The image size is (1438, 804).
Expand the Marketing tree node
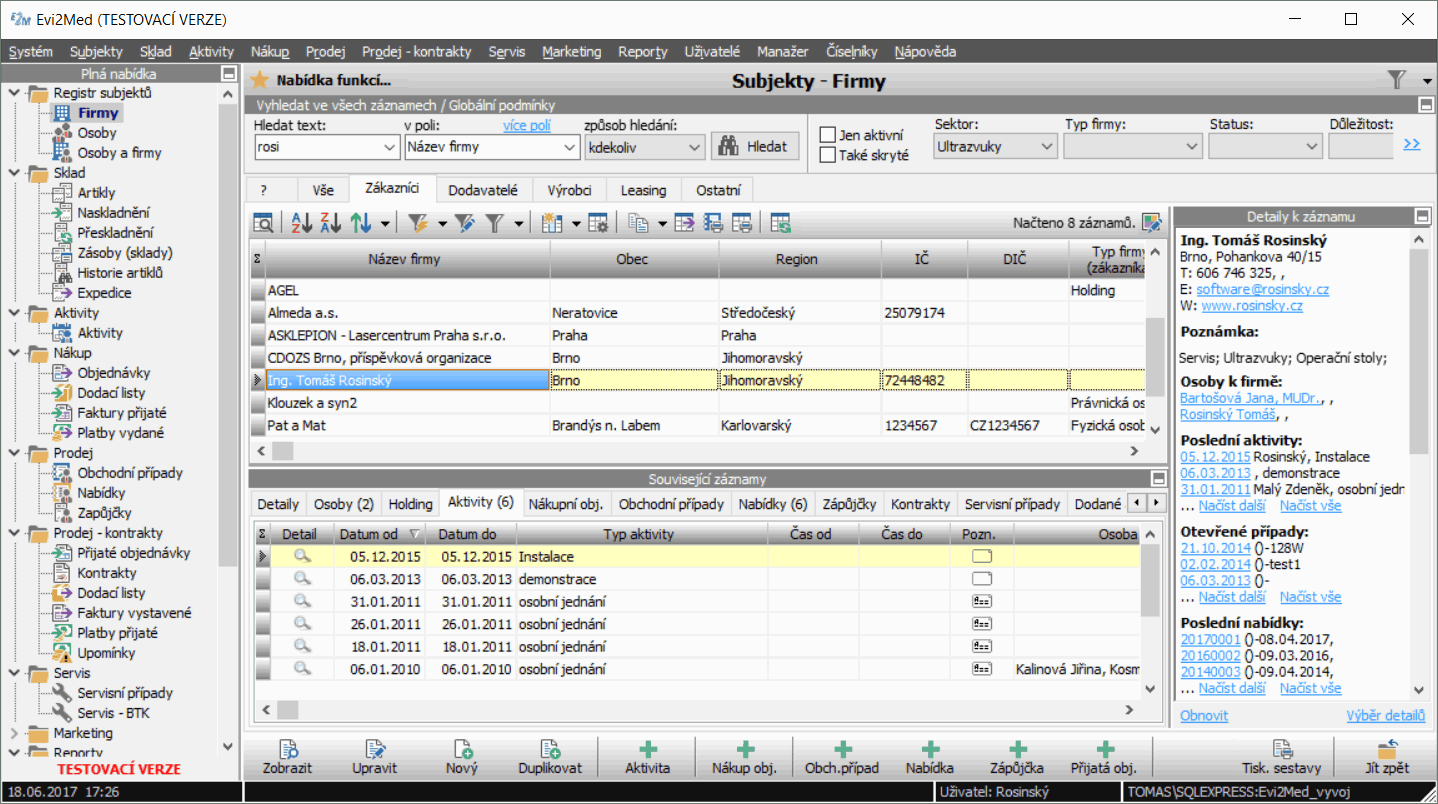click(x=14, y=733)
